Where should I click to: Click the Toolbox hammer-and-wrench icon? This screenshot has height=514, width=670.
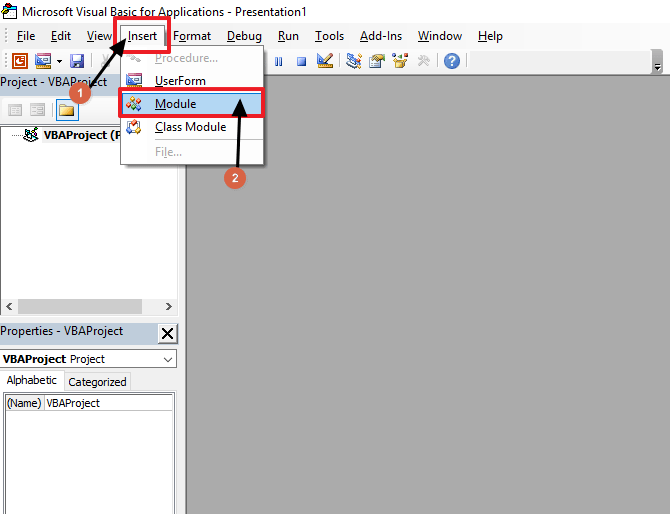(423, 61)
